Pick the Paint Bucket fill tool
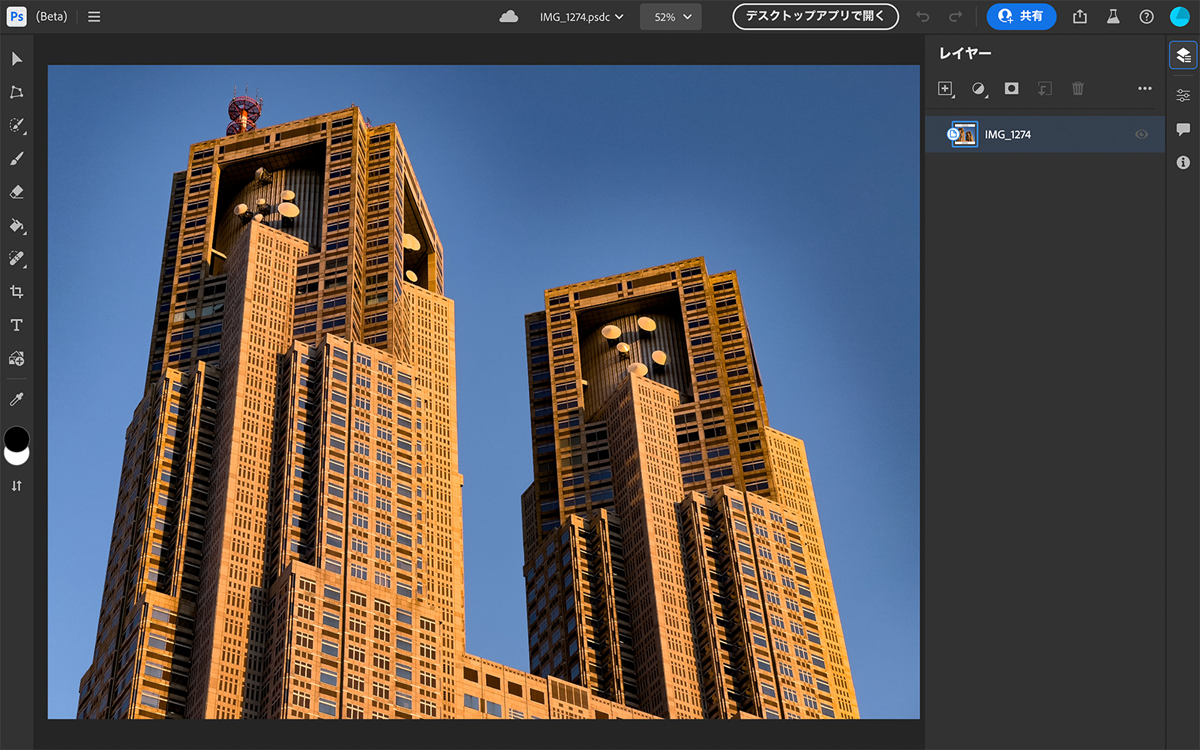Screen dimensions: 1200x750 click(17, 225)
